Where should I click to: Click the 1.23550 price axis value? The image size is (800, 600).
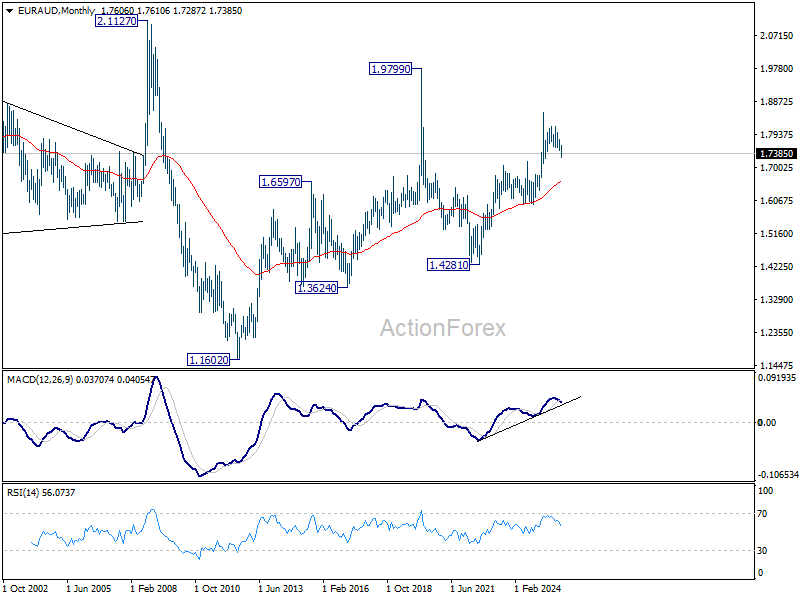(777, 333)
